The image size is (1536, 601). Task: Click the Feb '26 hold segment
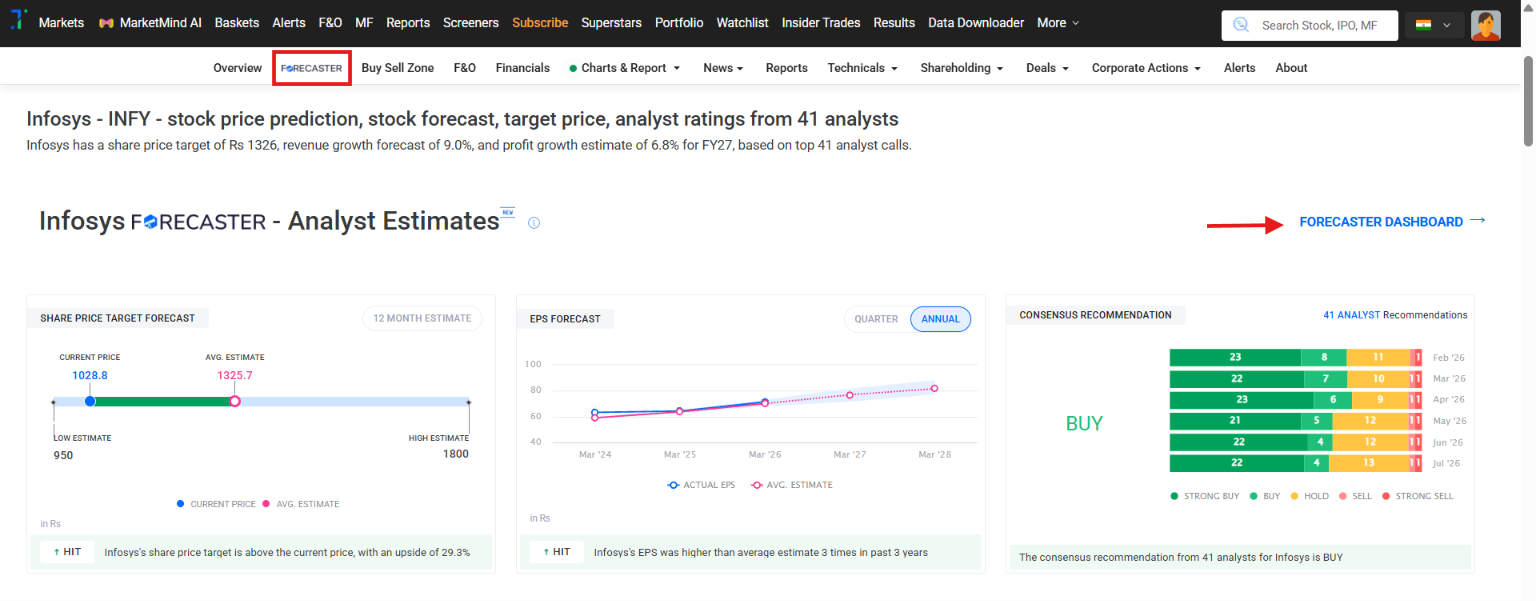pyautogui.click(x=1377, y=357)
